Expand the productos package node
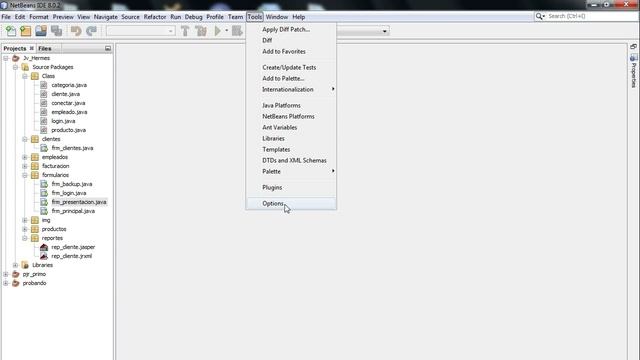 point(24,229)
